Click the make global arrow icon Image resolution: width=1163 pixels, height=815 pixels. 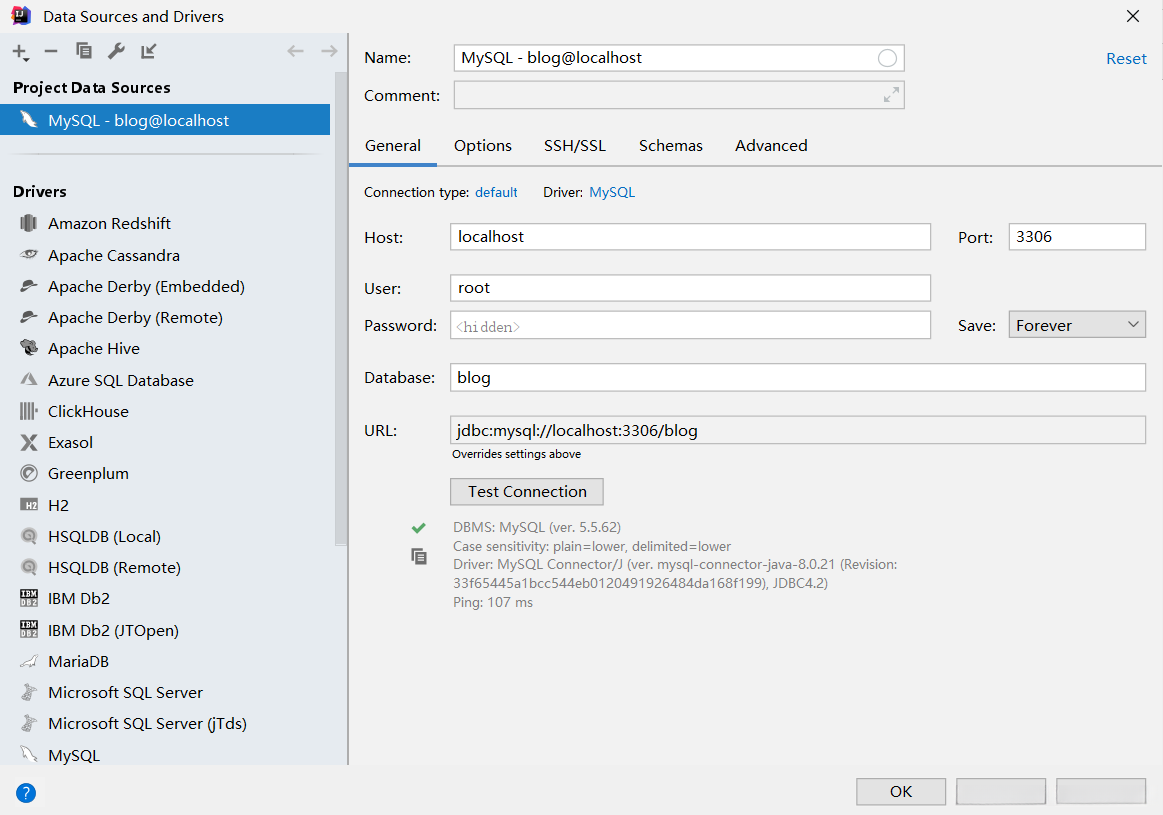149,51
